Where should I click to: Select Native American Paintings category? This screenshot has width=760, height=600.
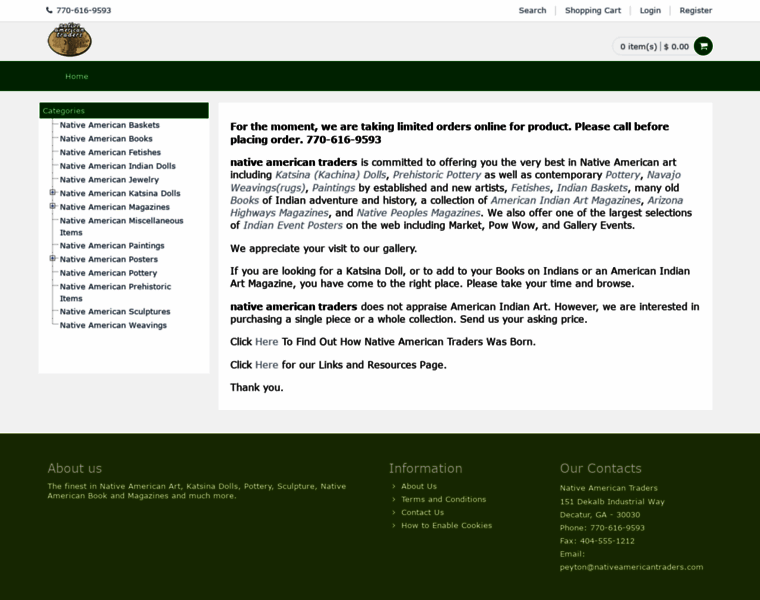click(112, 246)
